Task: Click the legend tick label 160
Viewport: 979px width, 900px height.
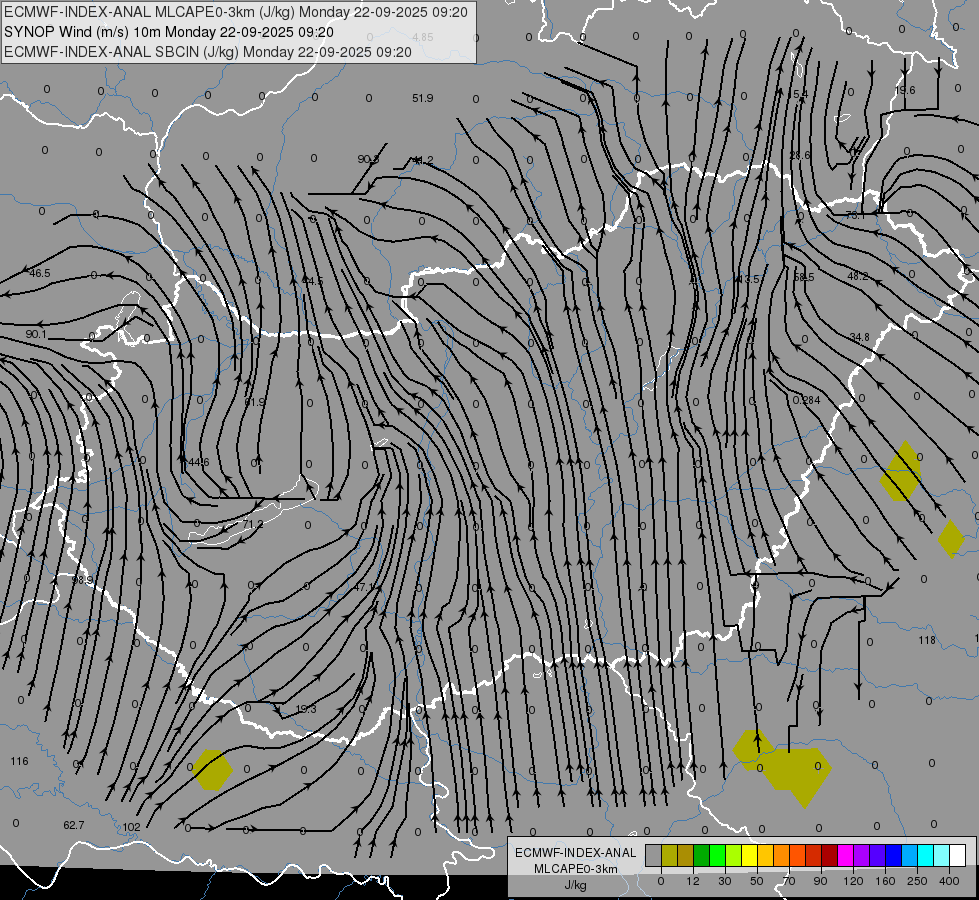Action: (x=885, y=881)
